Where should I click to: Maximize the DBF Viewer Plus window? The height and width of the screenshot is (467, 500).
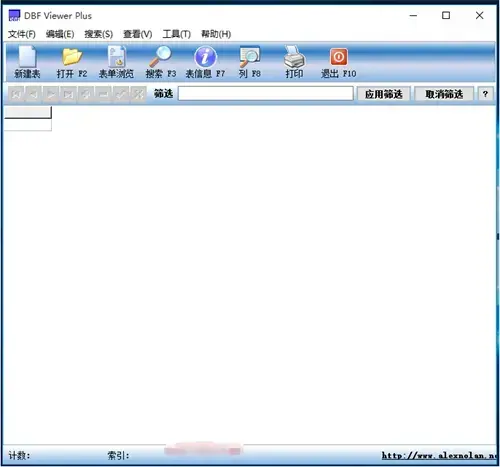pyautogui.click(x=446, y=15)
